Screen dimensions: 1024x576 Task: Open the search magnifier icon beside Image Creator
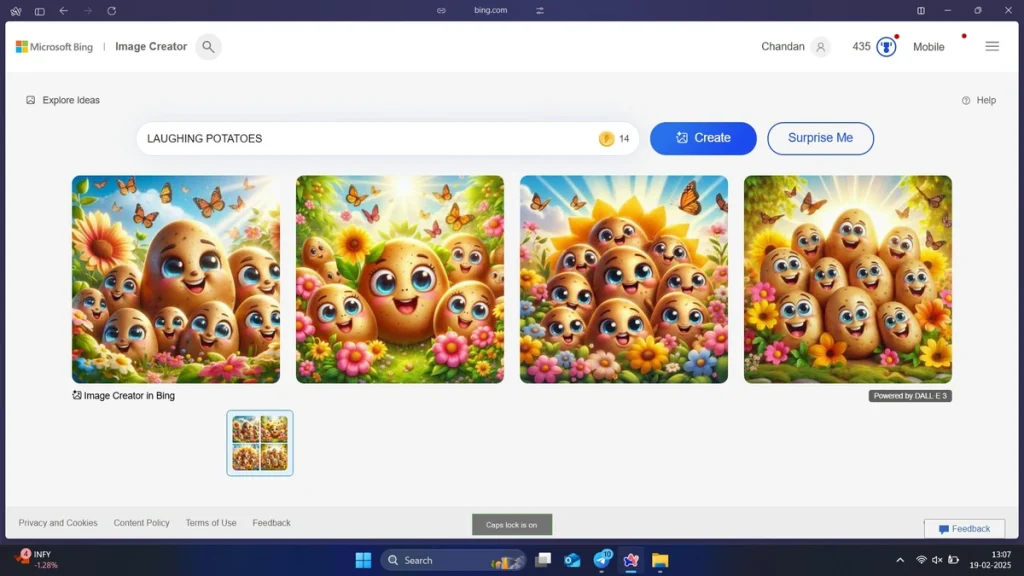(x=208, y=47)
